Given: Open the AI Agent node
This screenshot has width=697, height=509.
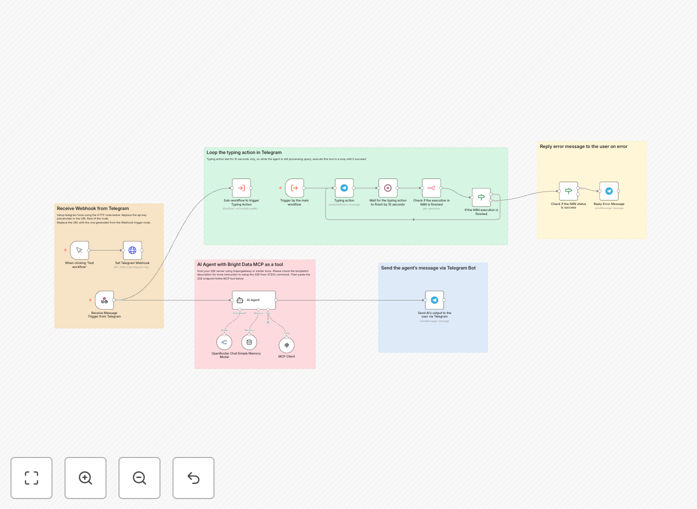Looking at the screenshot, I should coord(254,300).
